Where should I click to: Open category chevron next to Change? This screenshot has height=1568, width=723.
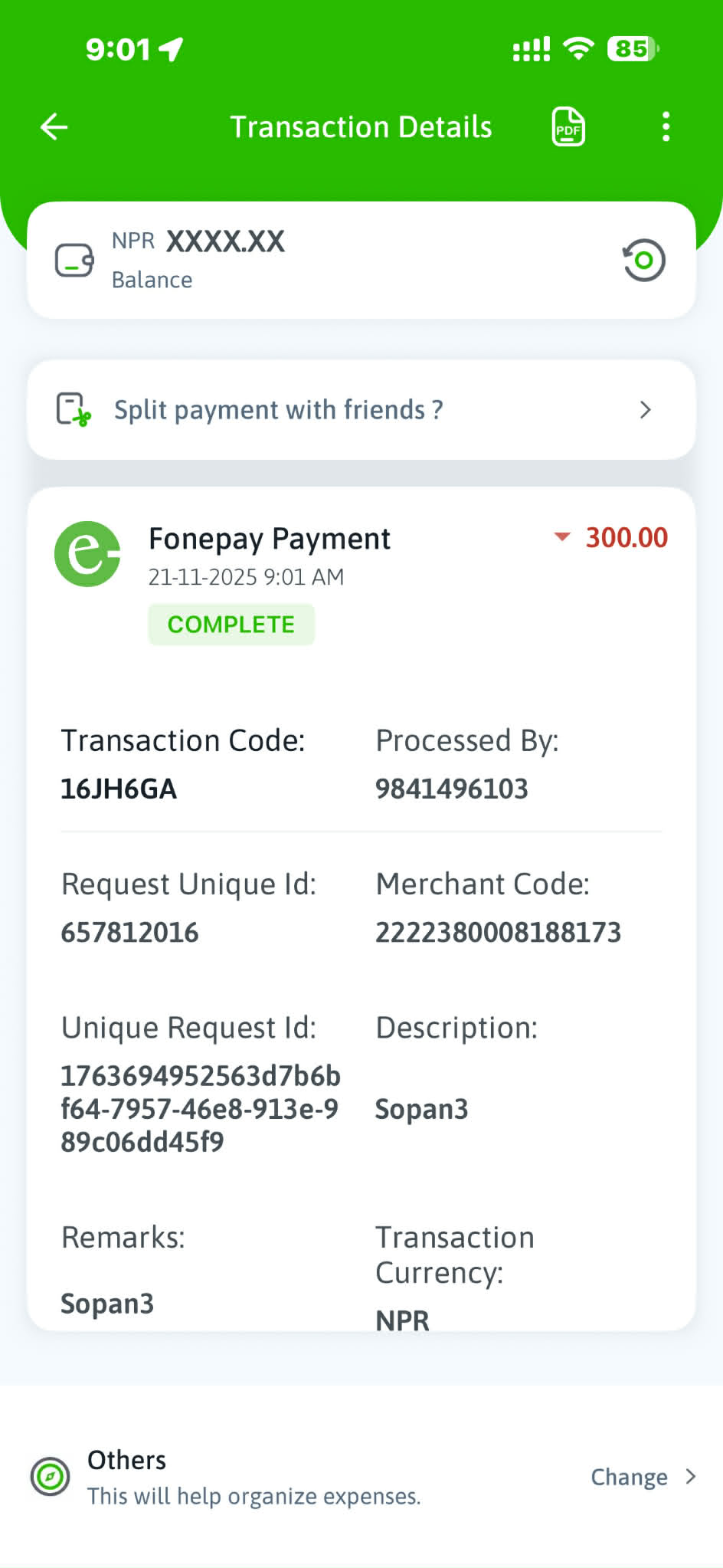[x=691, y=1477]
